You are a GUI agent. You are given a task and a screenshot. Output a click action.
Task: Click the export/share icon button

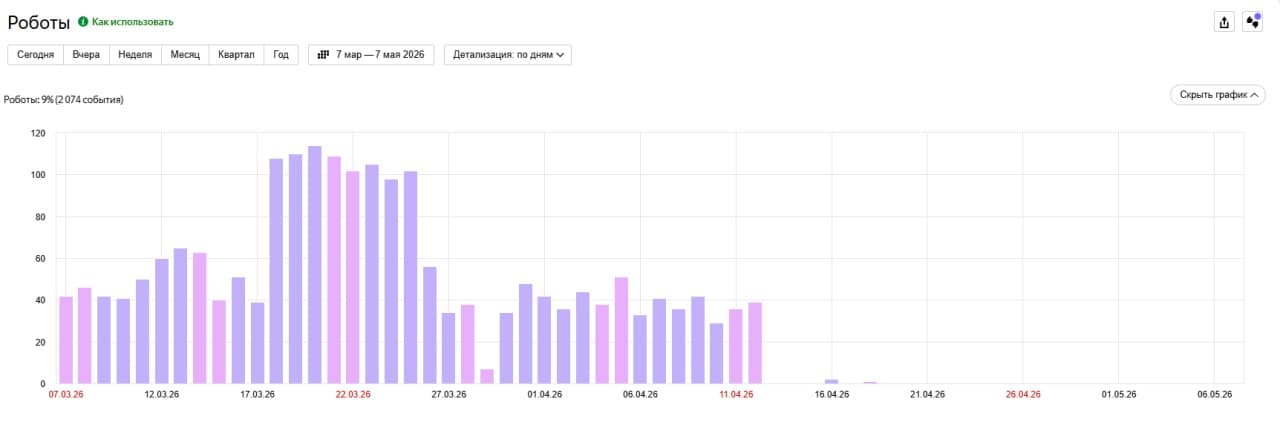1224,22
